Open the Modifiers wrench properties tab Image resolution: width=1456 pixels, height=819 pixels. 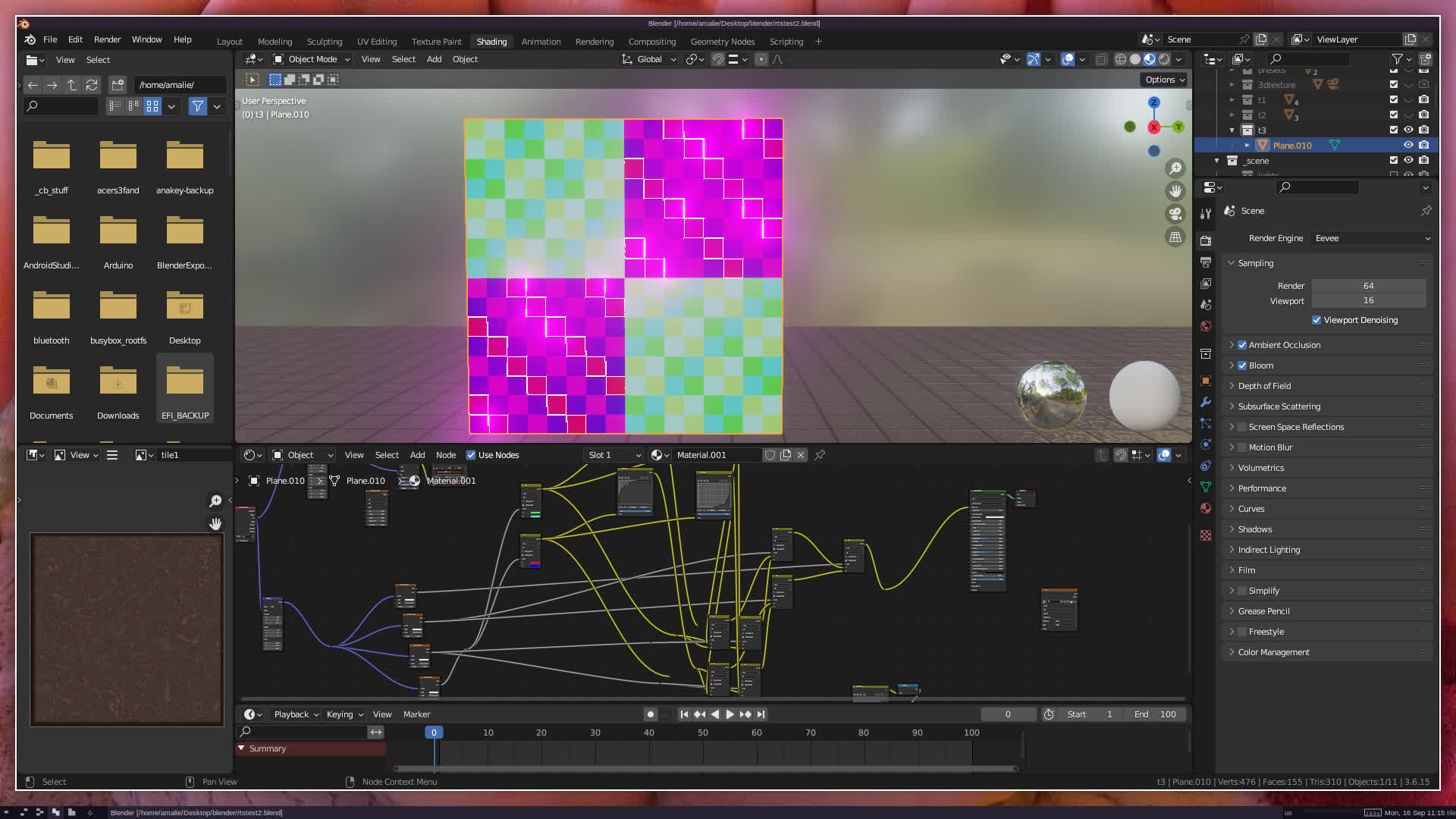point(1206,403)
